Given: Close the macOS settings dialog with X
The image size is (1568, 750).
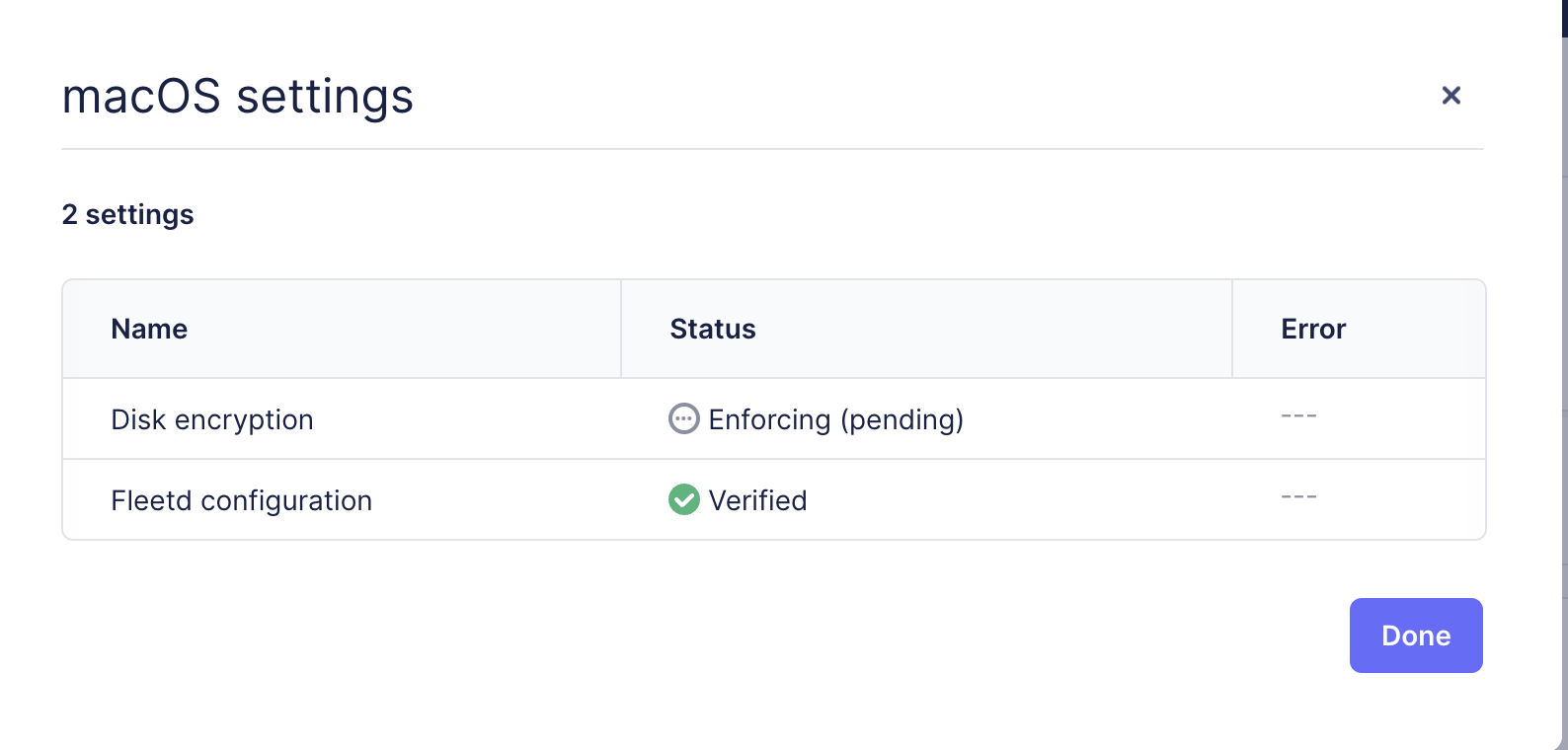Looking at the screenshot, I should 1450,96.
